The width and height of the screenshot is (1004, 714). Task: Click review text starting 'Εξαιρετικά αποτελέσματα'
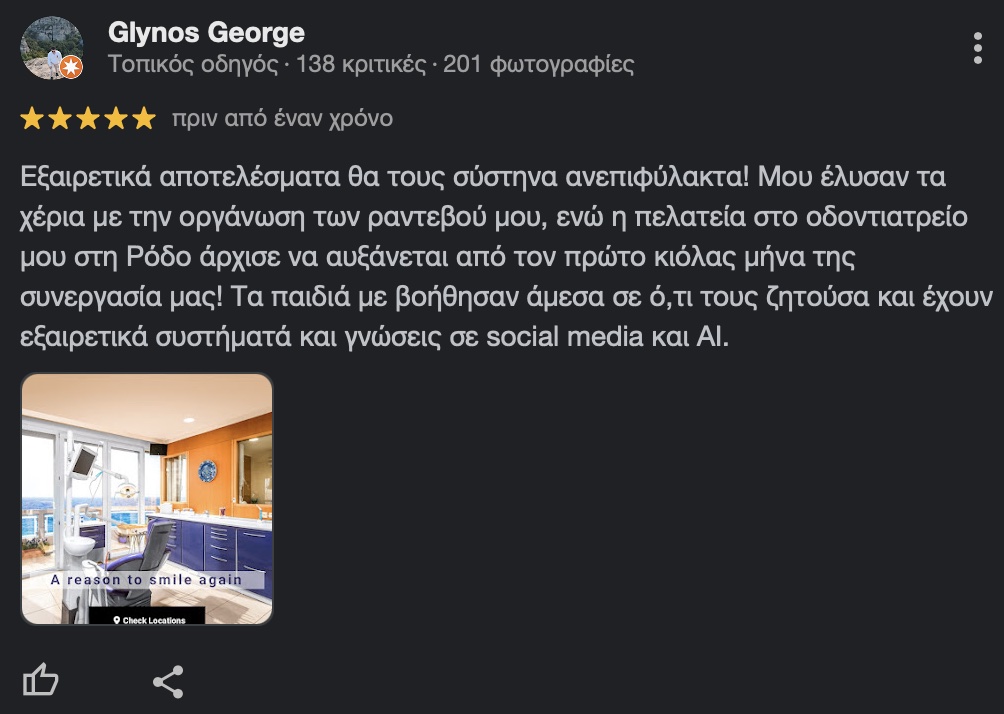point(505,256)
